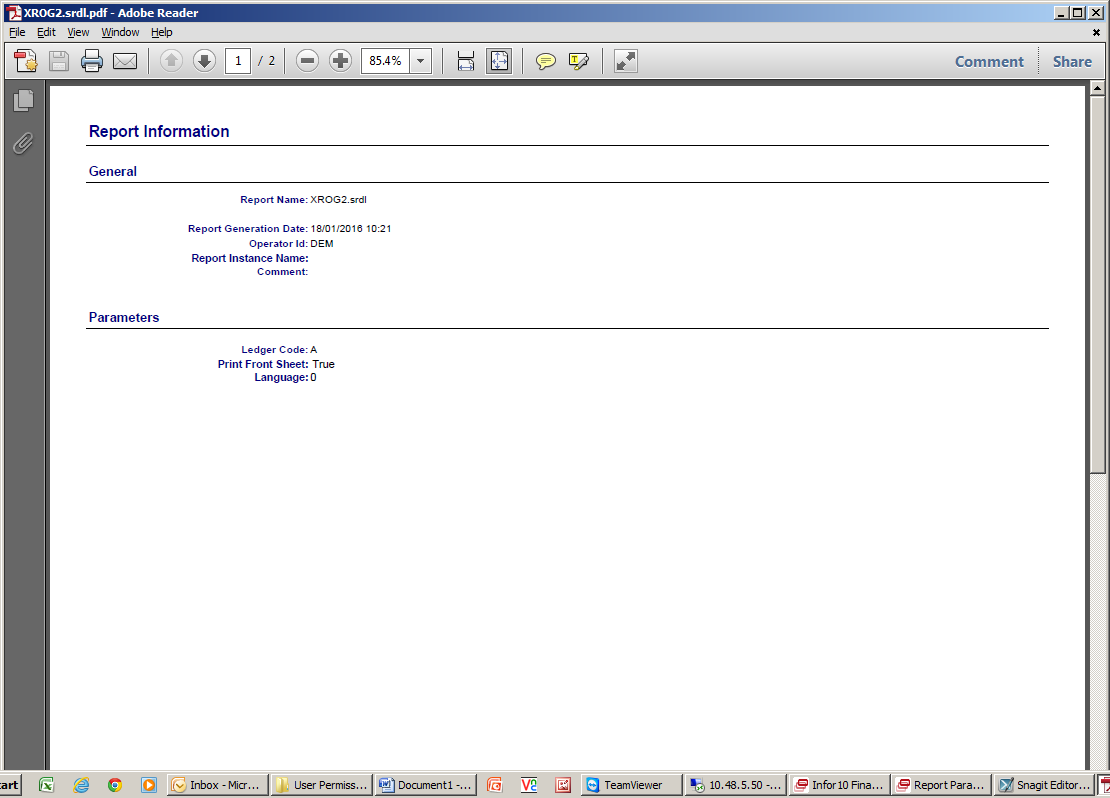1110x798 pixels.
Task: Click the Report Information heading
Action: point(159,132)
